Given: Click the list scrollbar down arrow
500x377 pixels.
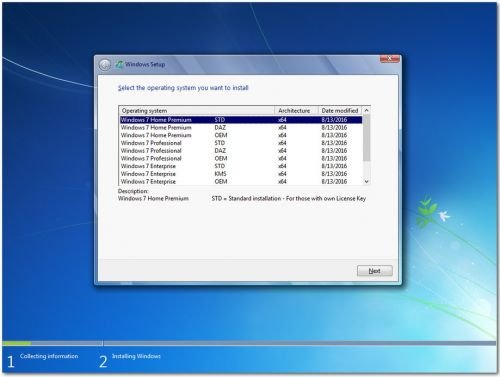Looking at the screenshot, I should pos(366,181).
